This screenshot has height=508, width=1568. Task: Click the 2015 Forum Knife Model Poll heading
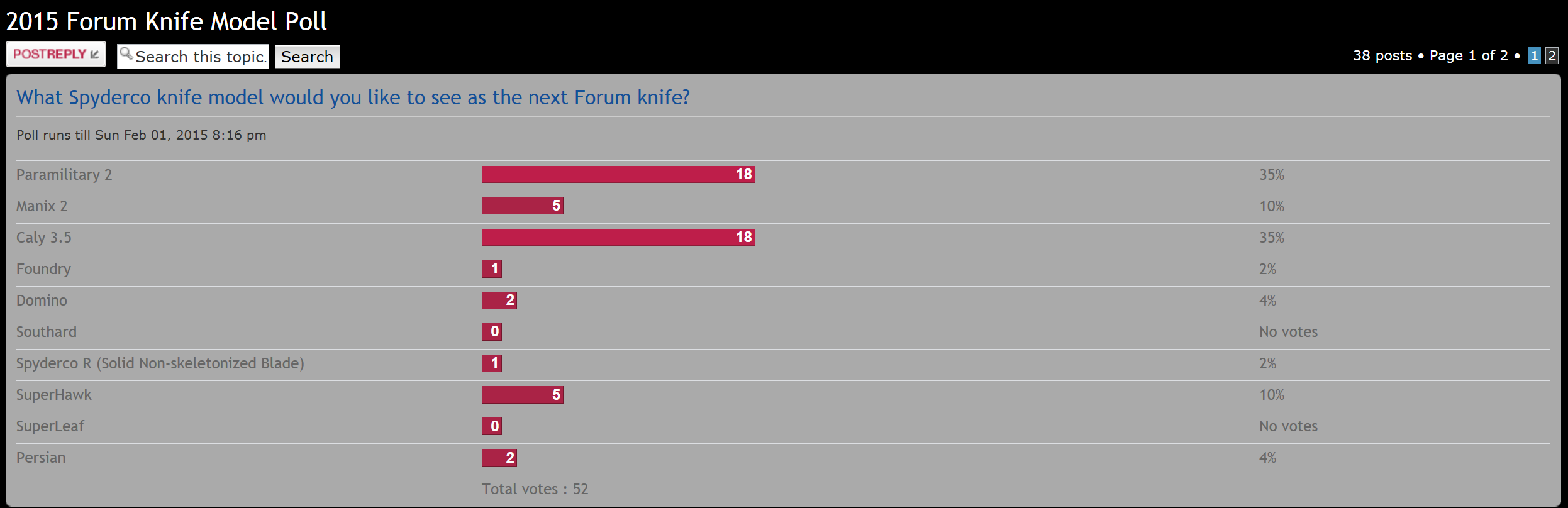pyautogui.click(x=167, y=21)
